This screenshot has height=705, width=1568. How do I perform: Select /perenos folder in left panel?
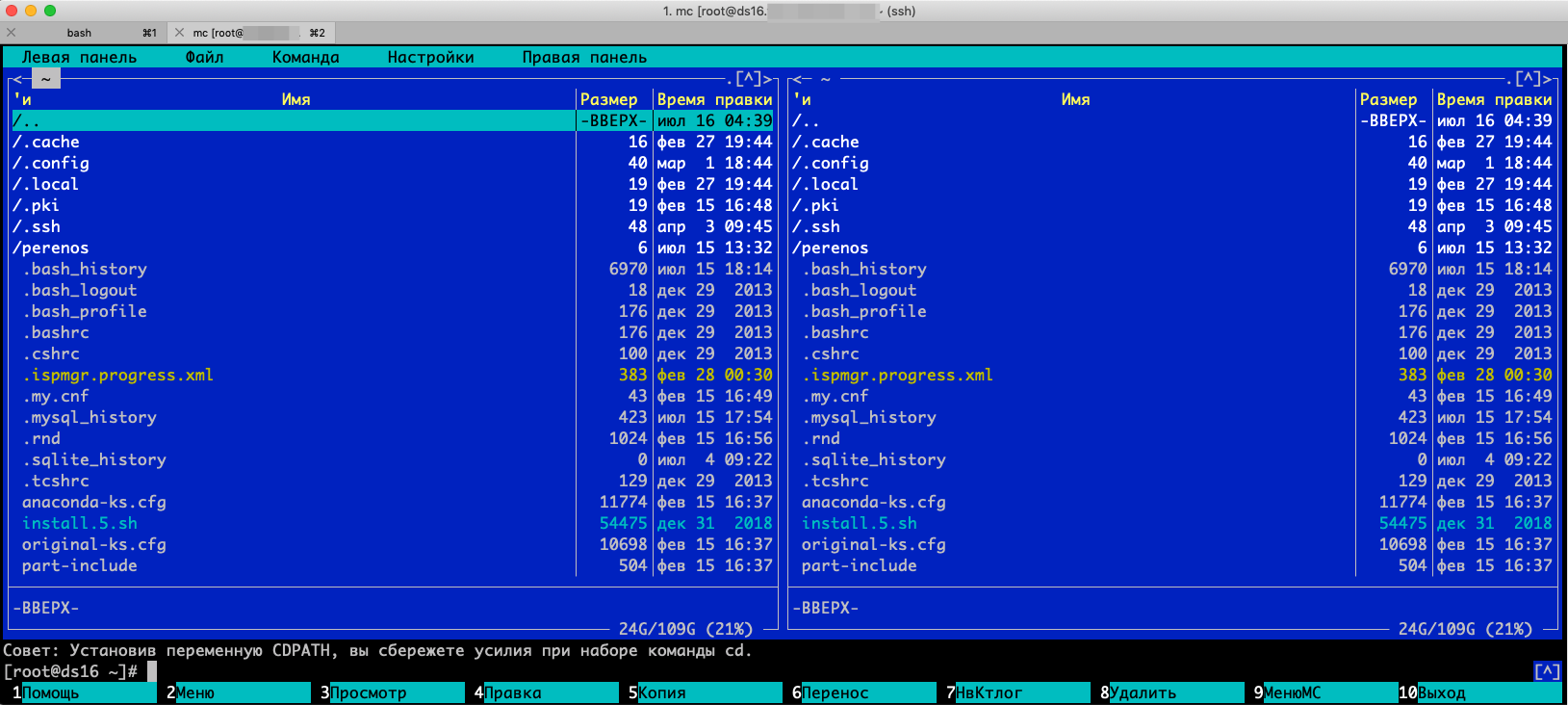[393, 248]
